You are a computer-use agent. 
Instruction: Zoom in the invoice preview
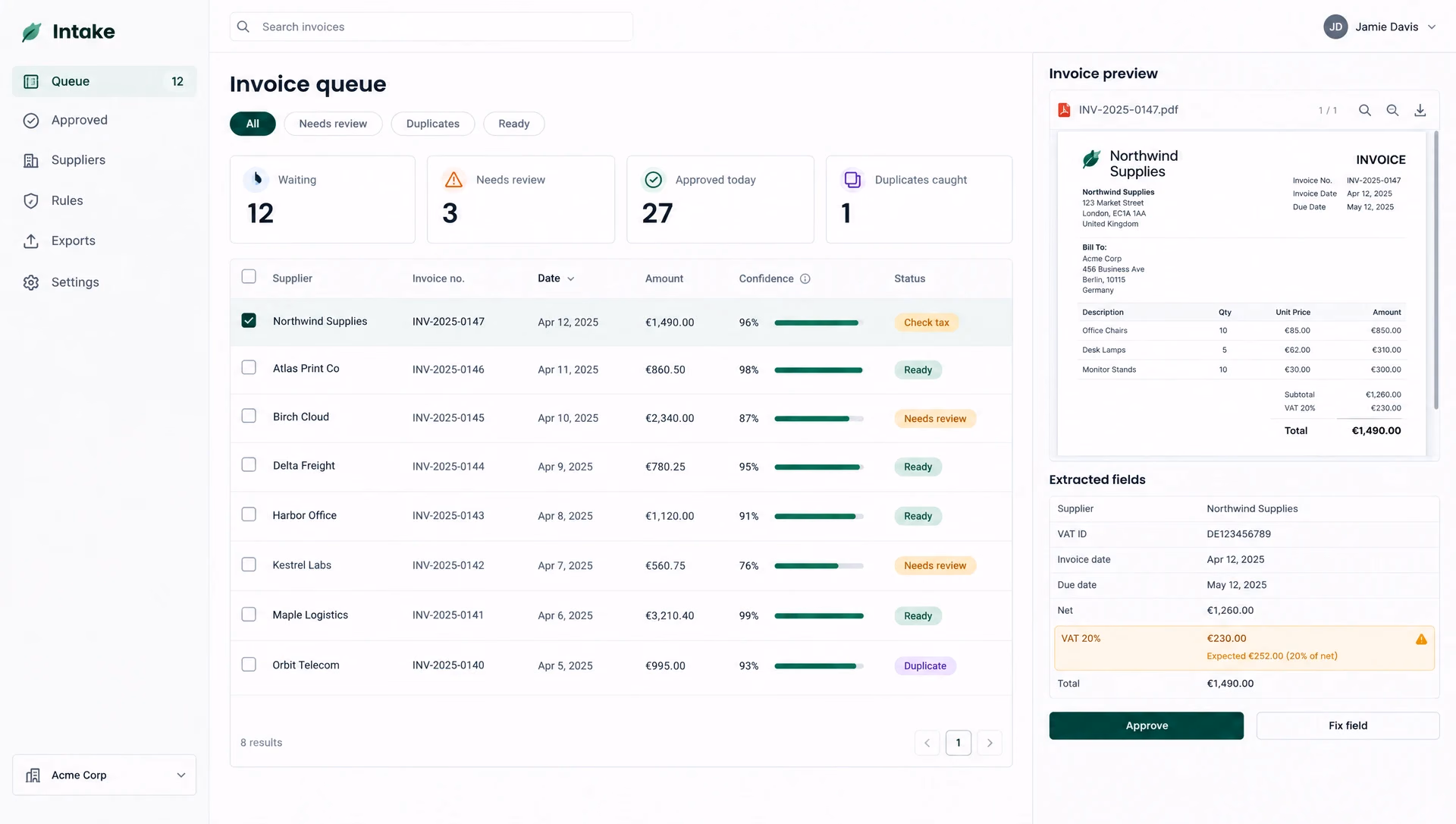tap(1365, 110)
